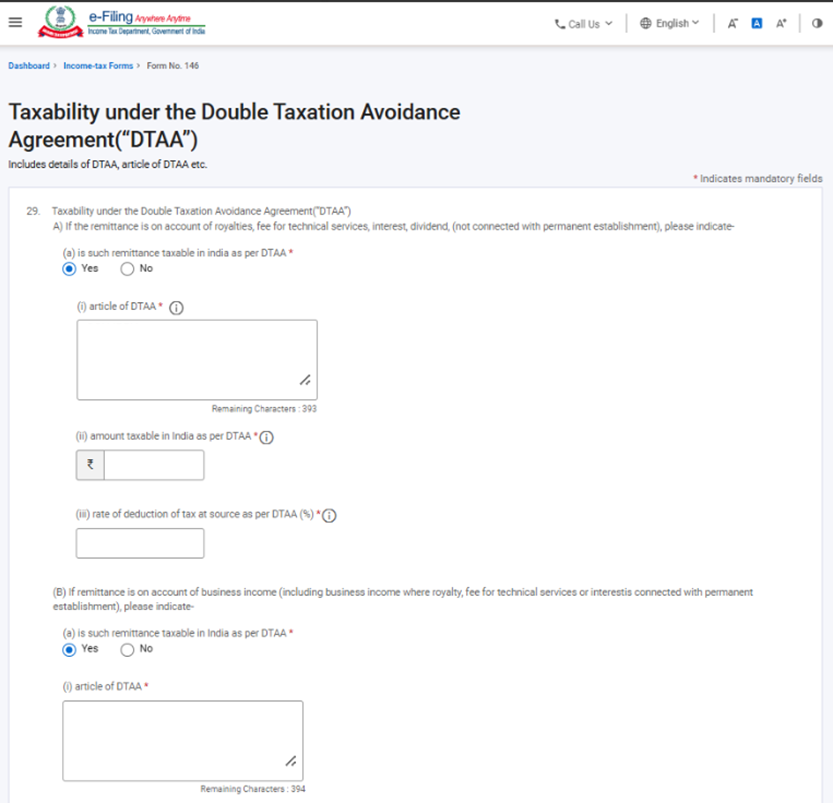833x803 pixels.
Task: Select Yes for section B business income taxable
Action: (69, 649)
